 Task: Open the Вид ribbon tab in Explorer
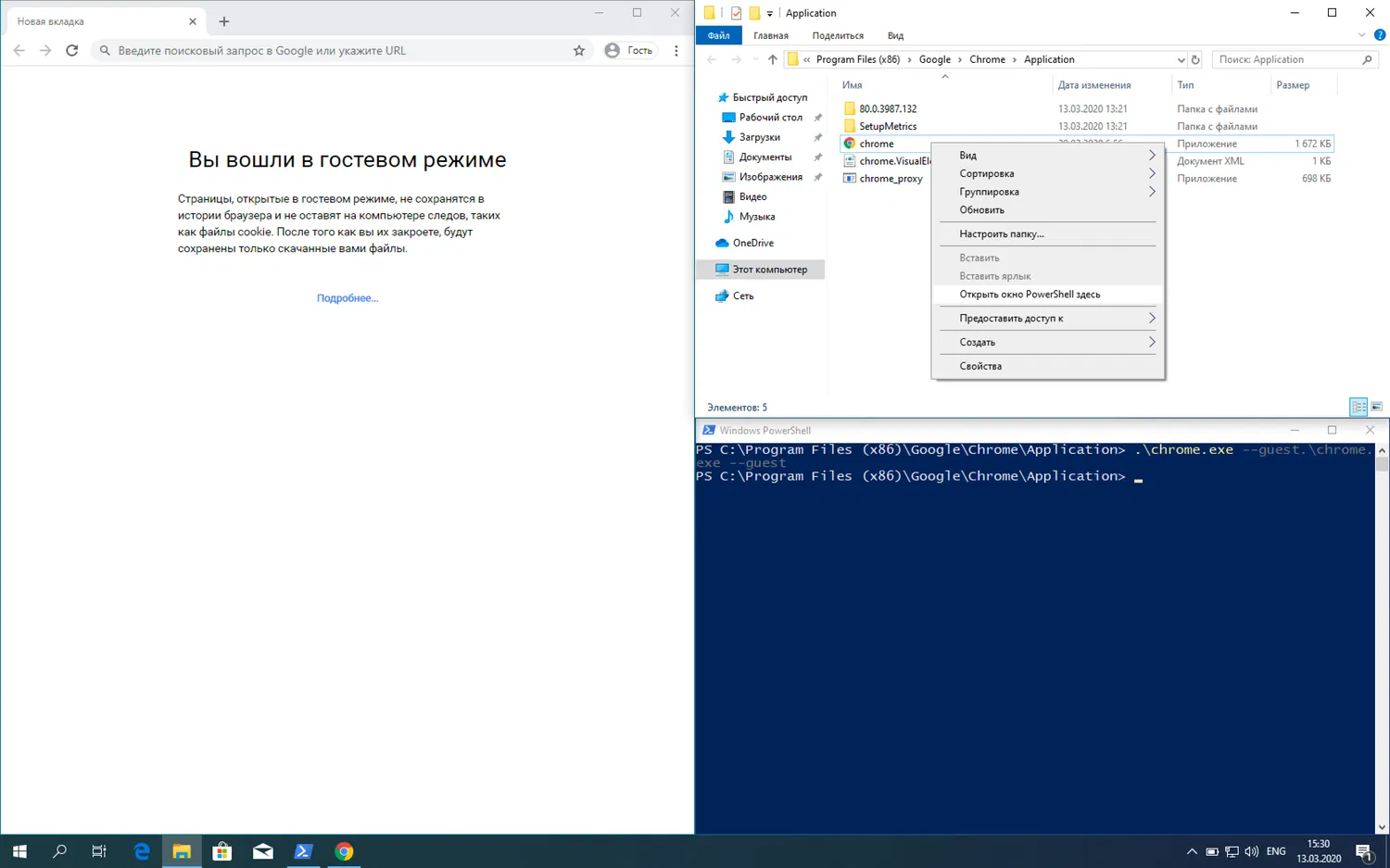point(895,35)
